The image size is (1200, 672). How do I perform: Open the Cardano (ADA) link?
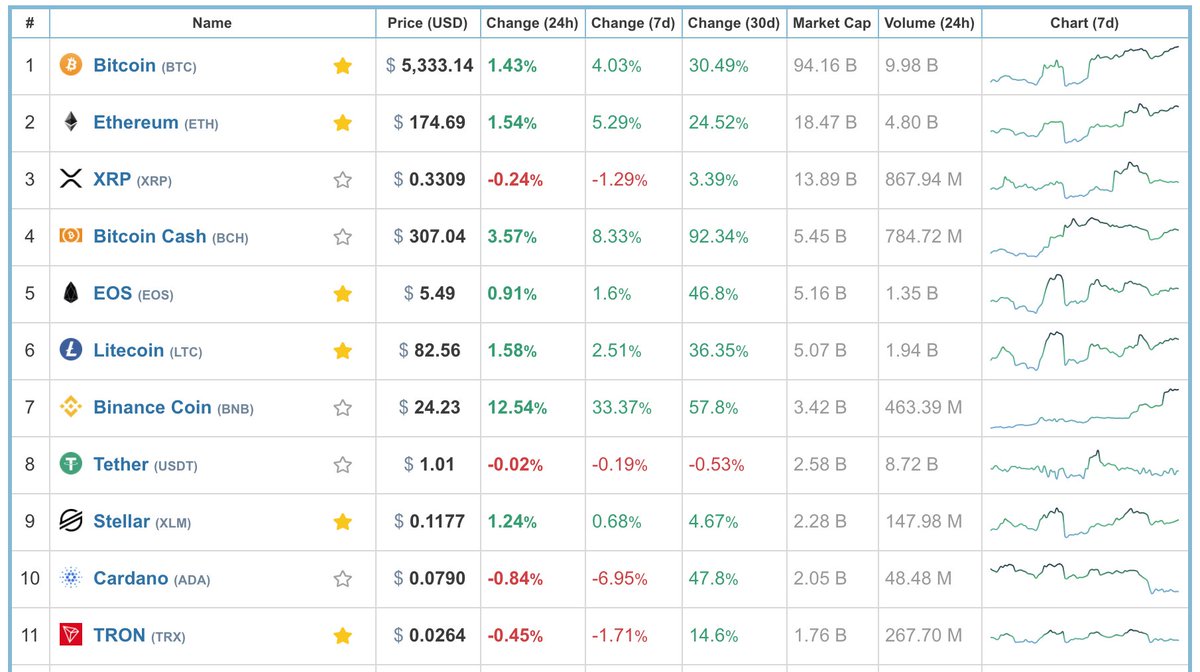152,579
